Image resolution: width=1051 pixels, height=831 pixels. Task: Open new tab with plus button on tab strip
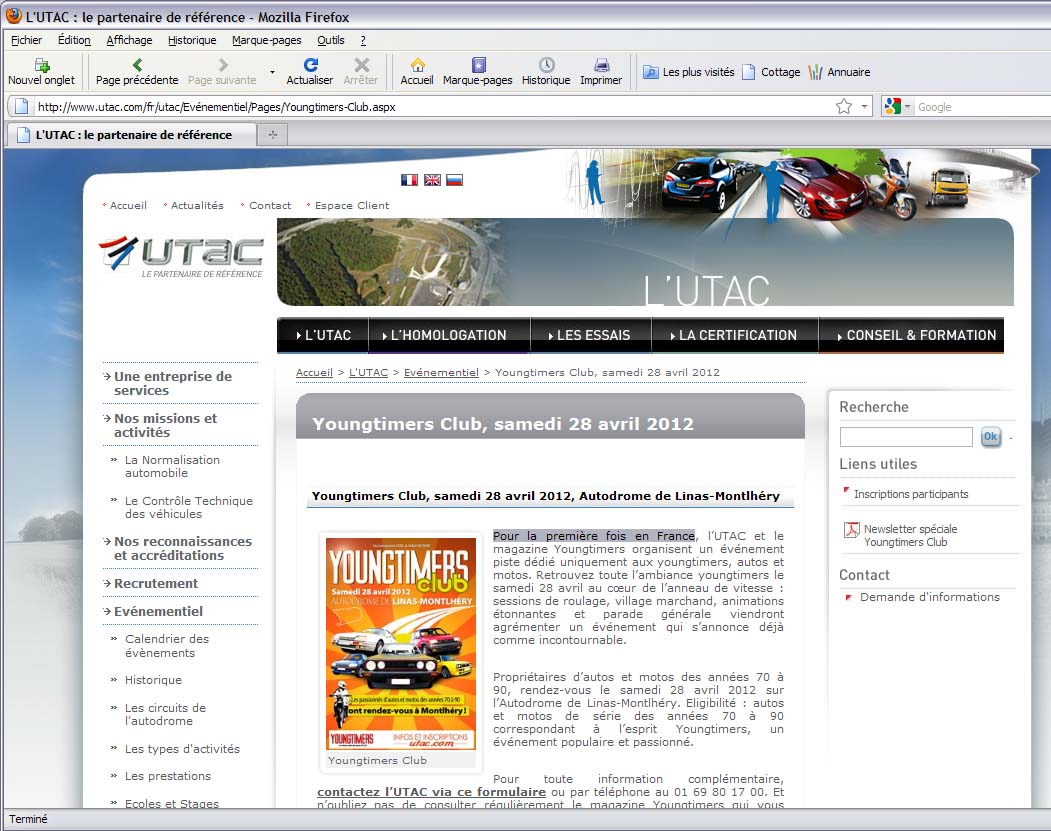273,135
